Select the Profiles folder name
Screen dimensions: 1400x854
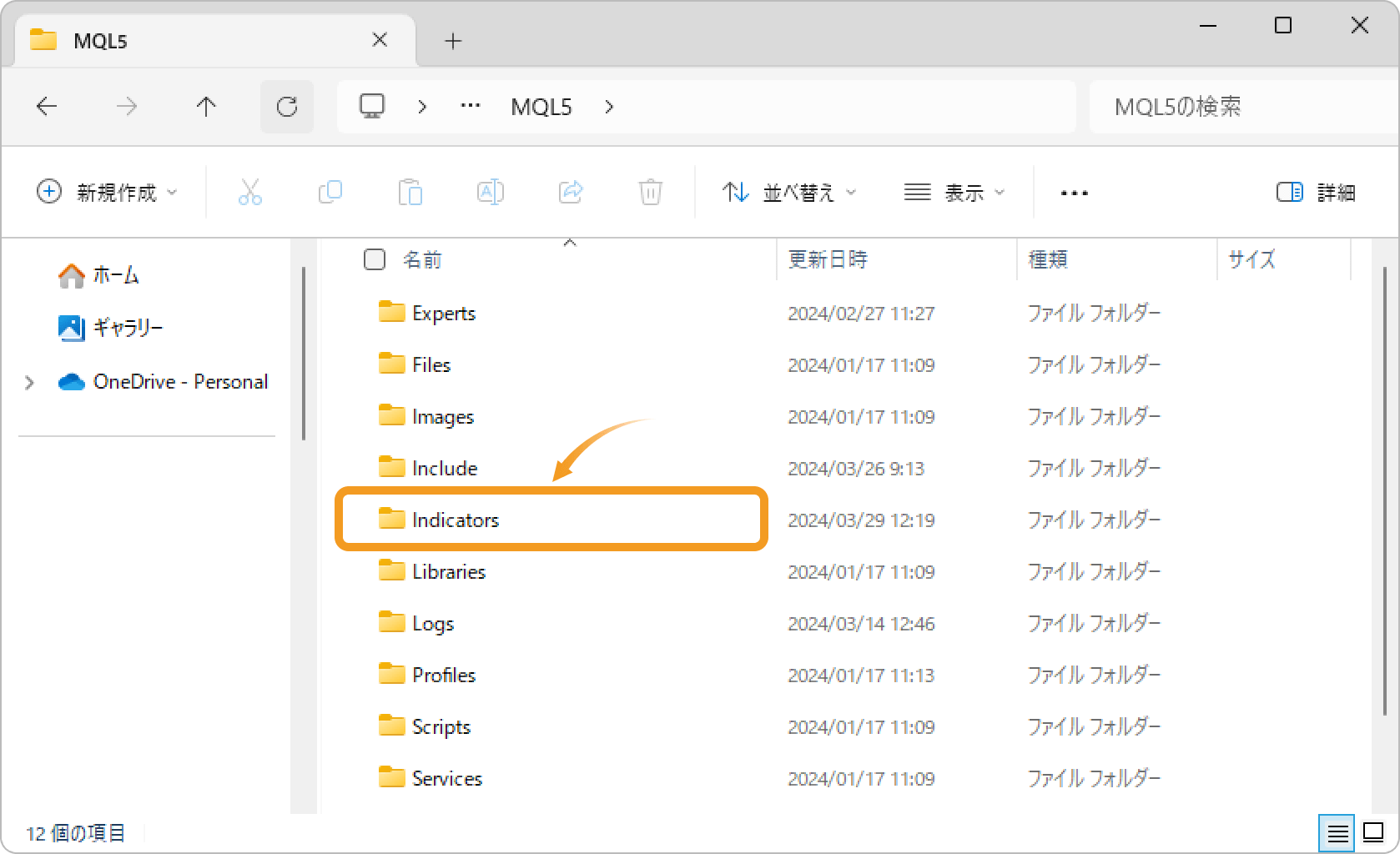[444, 675]
